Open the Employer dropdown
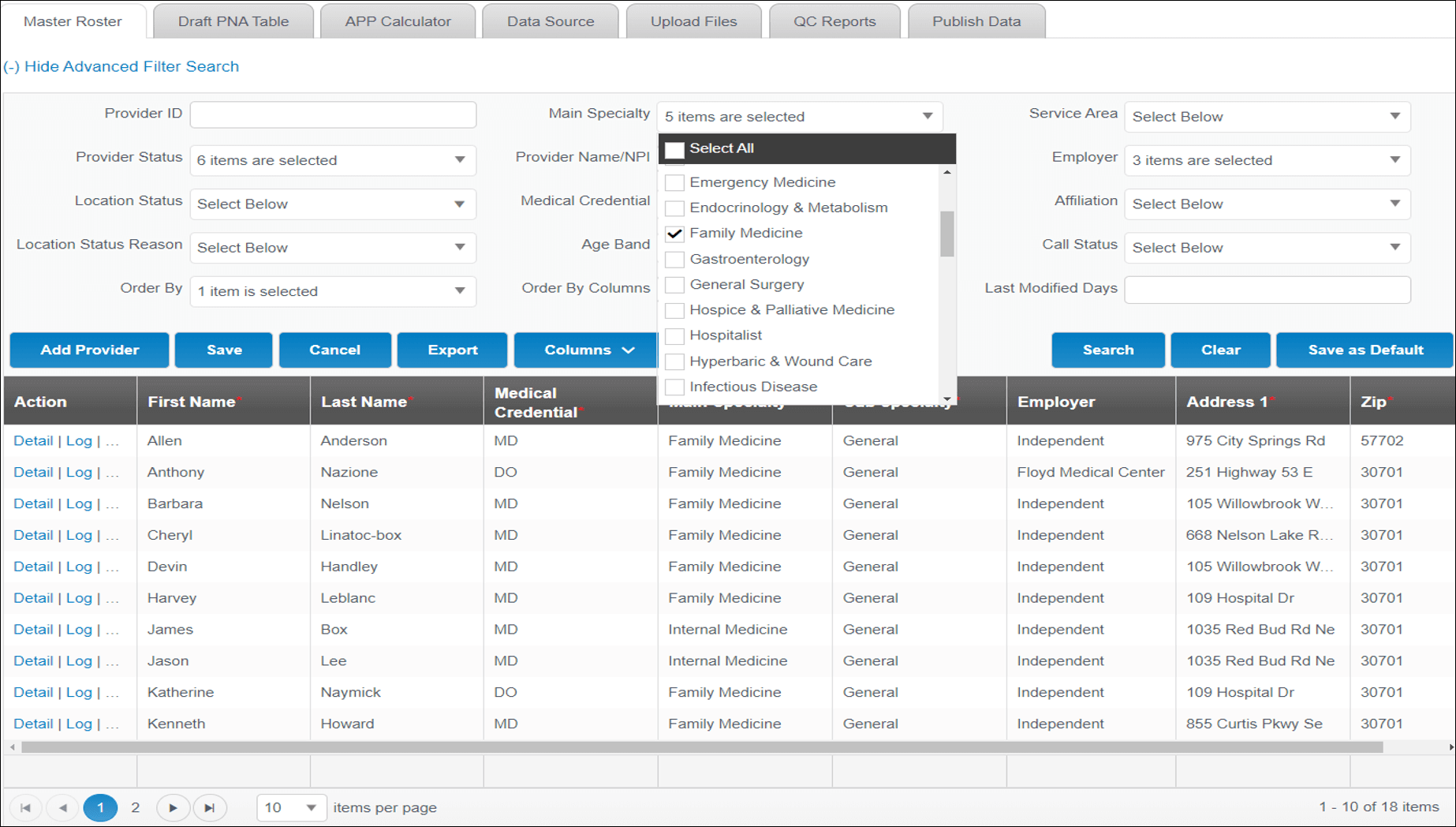The width and height of the screenshot is (1456, 827). coord(1267,160)
